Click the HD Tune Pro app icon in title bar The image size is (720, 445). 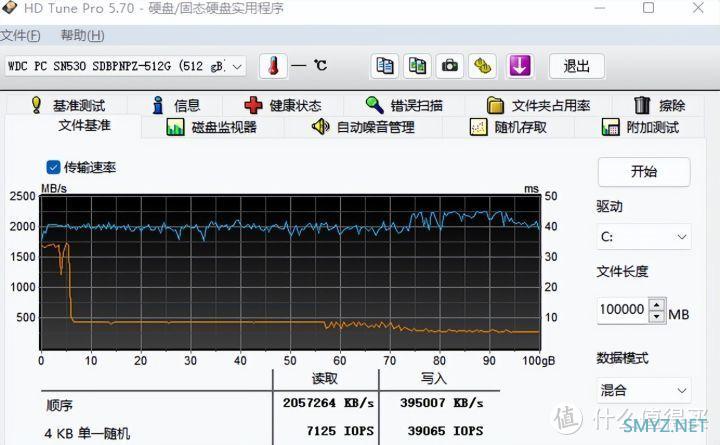click(x=9, y=7)
